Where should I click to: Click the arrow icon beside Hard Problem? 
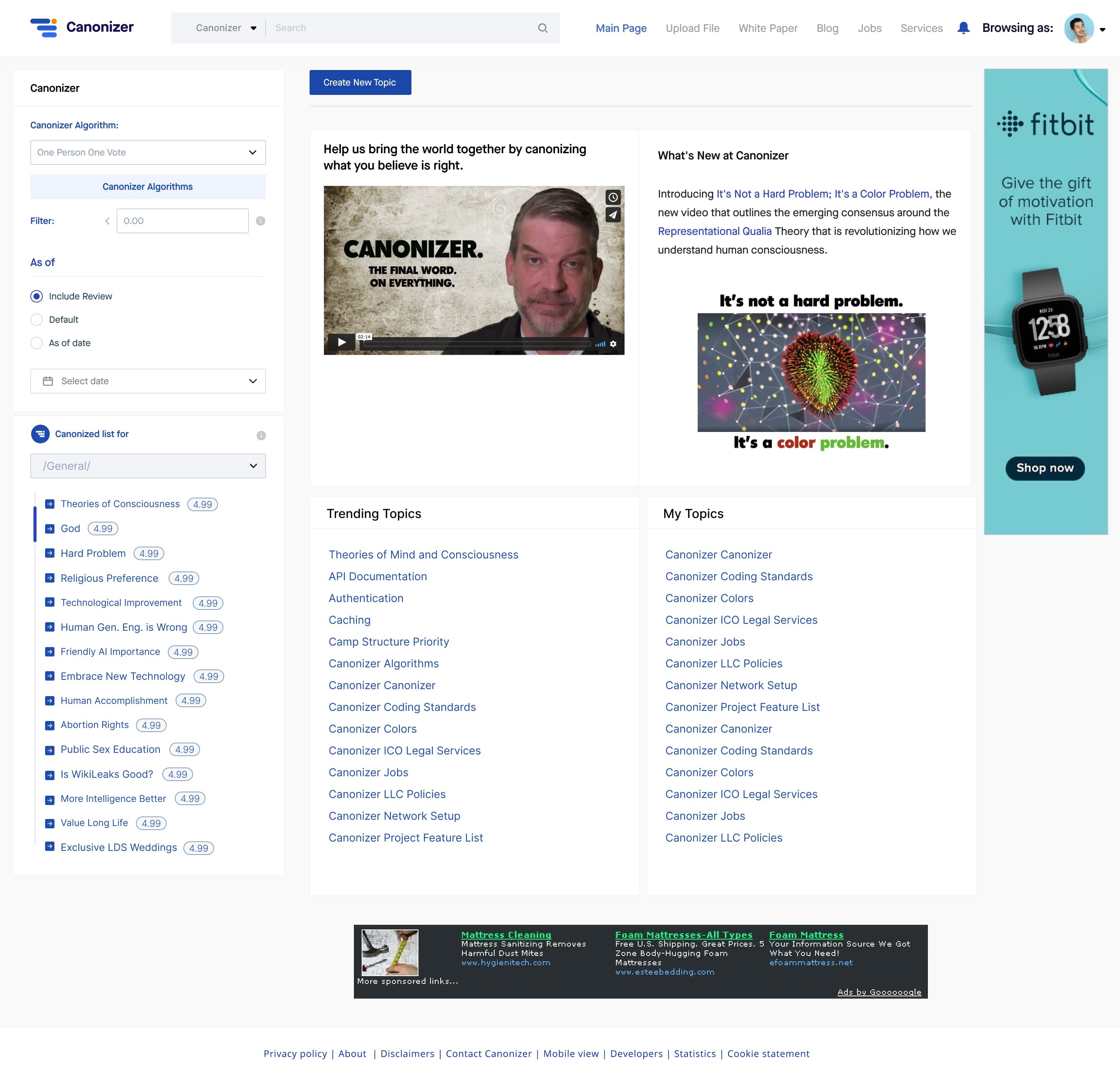click(x=50, y=553)
